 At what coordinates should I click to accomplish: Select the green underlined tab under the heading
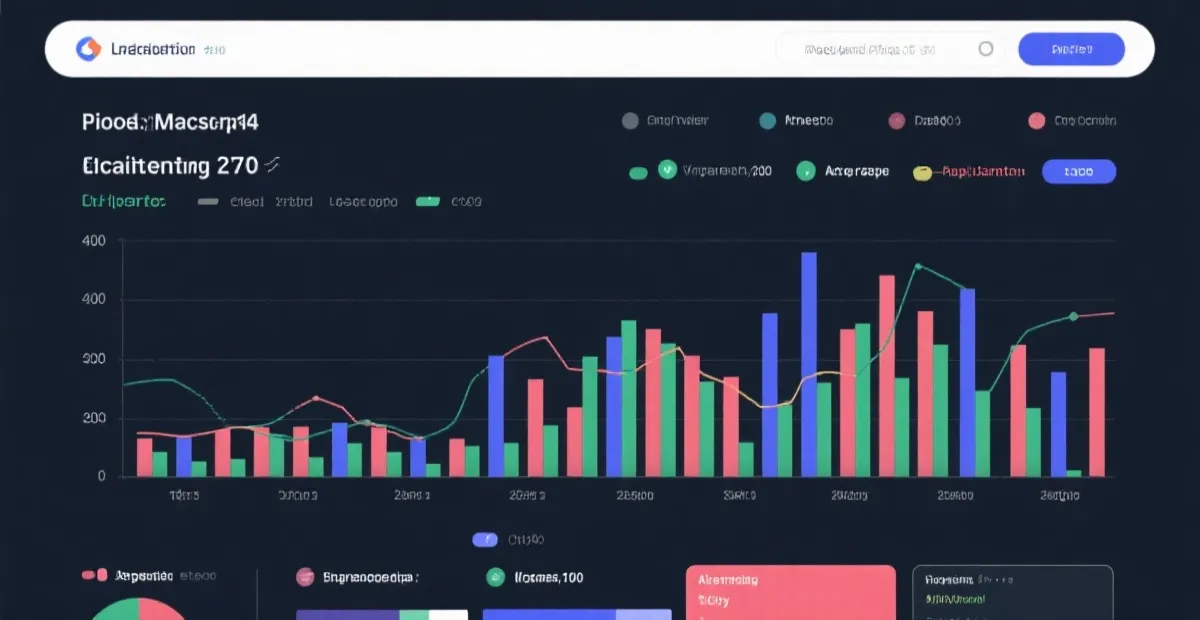click(x=123, y=201)
